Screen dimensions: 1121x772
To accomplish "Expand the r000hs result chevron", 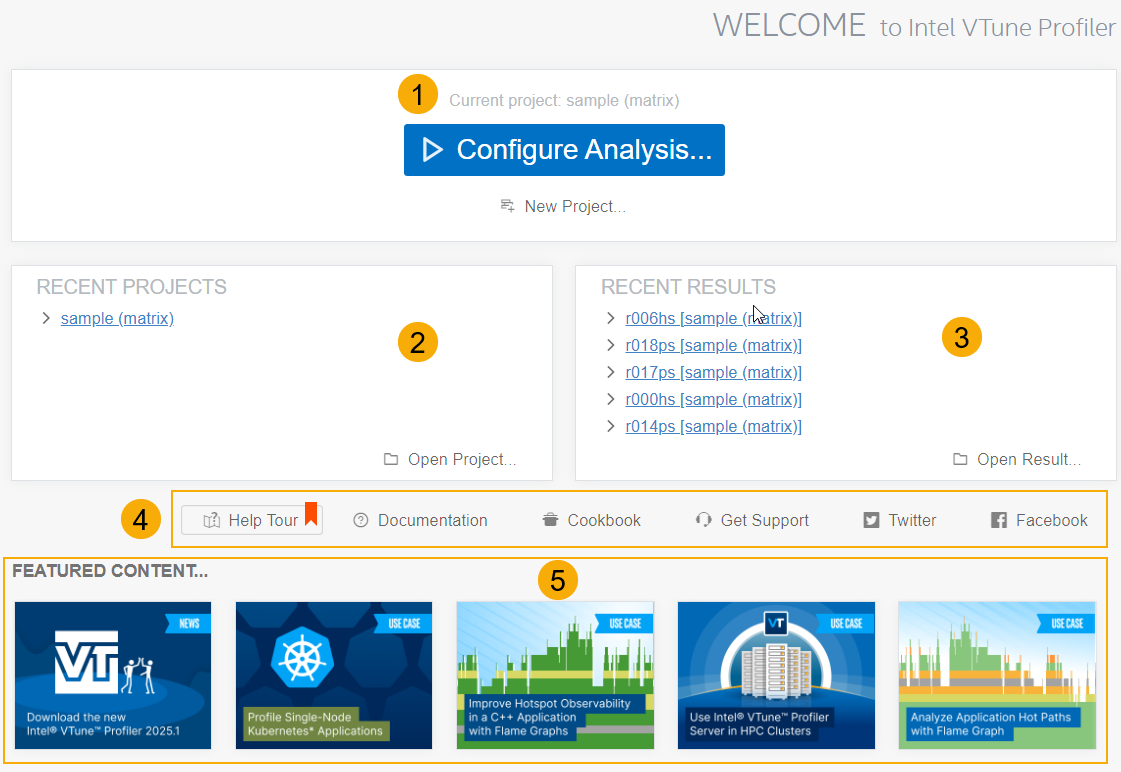I will pyautogui.click(x=611, y=400).
